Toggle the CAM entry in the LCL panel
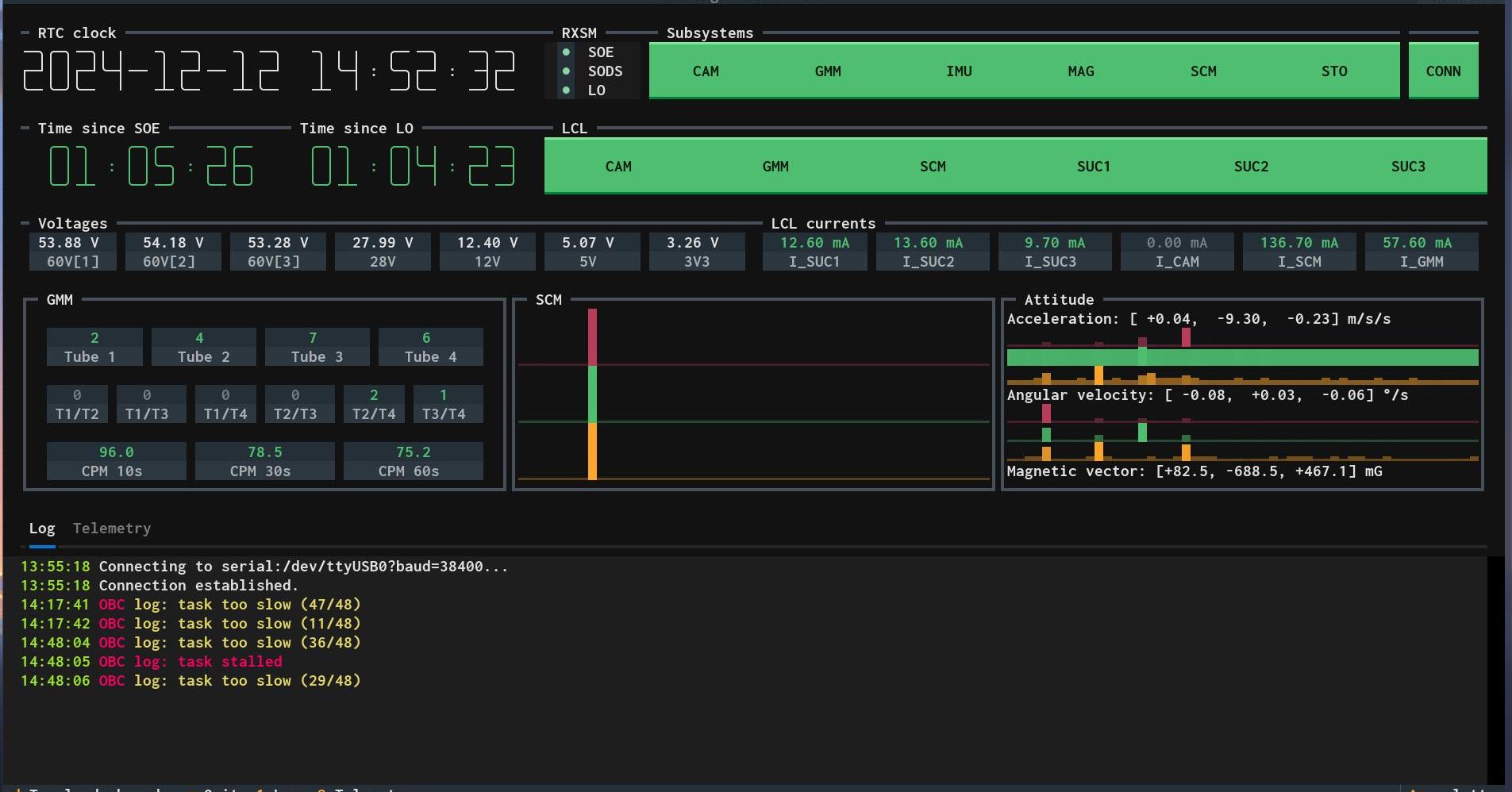 pyautogui.click(x=618, y=167)
